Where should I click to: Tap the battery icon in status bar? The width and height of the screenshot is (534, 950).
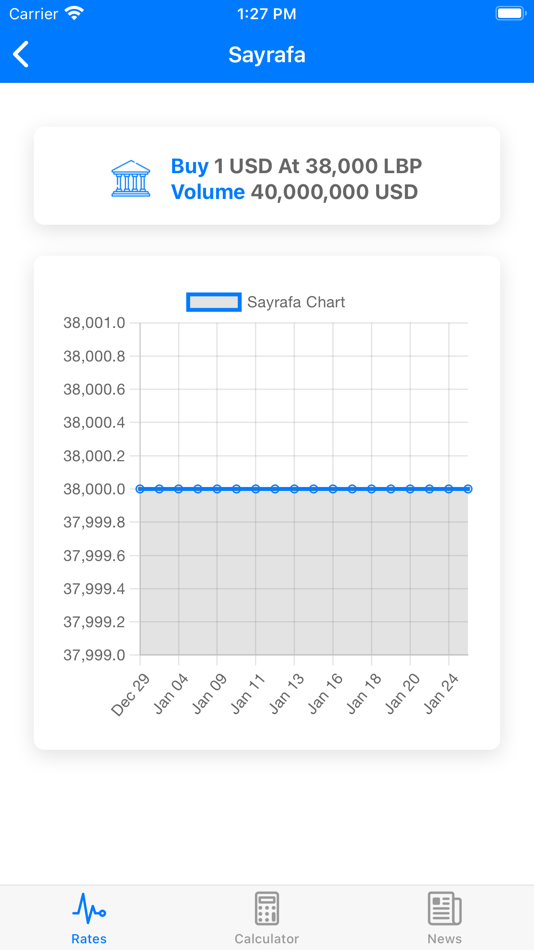(x=510, y=13)
